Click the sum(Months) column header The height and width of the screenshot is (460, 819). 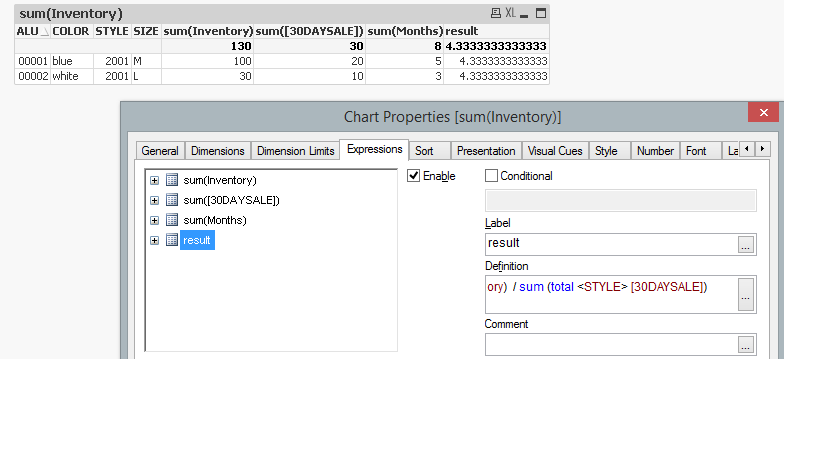coord(405,31)
